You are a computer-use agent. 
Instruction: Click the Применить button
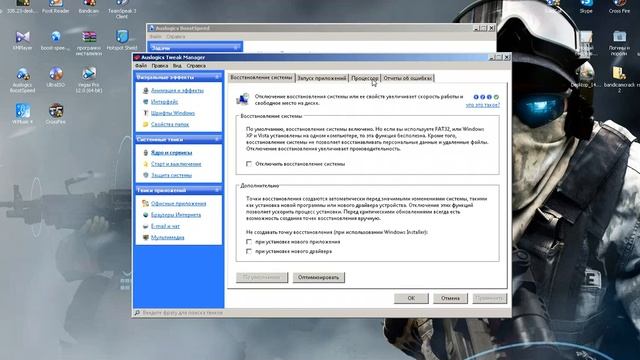click(489, 298)
